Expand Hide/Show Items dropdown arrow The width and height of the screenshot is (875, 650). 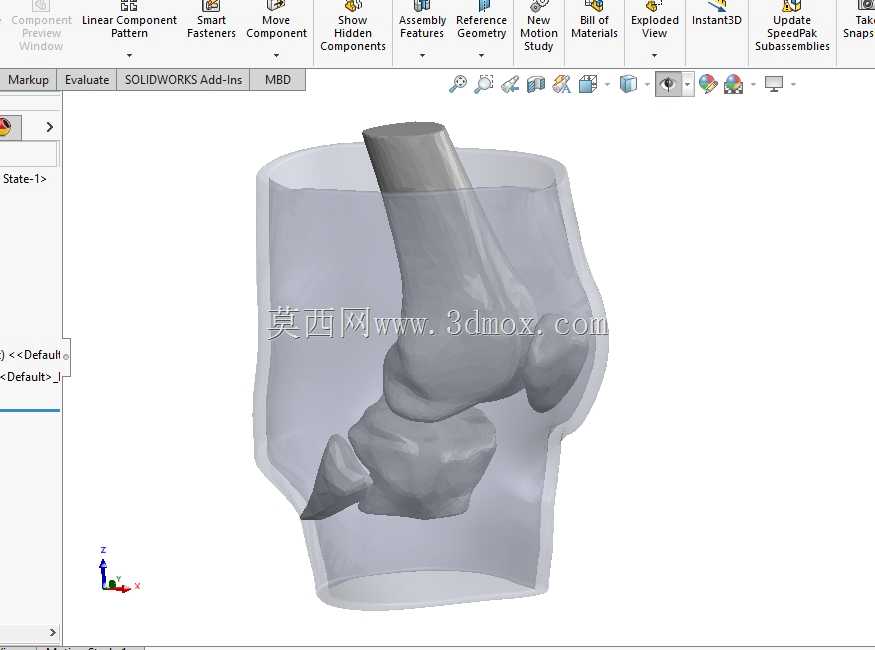(x=688, y=84)
